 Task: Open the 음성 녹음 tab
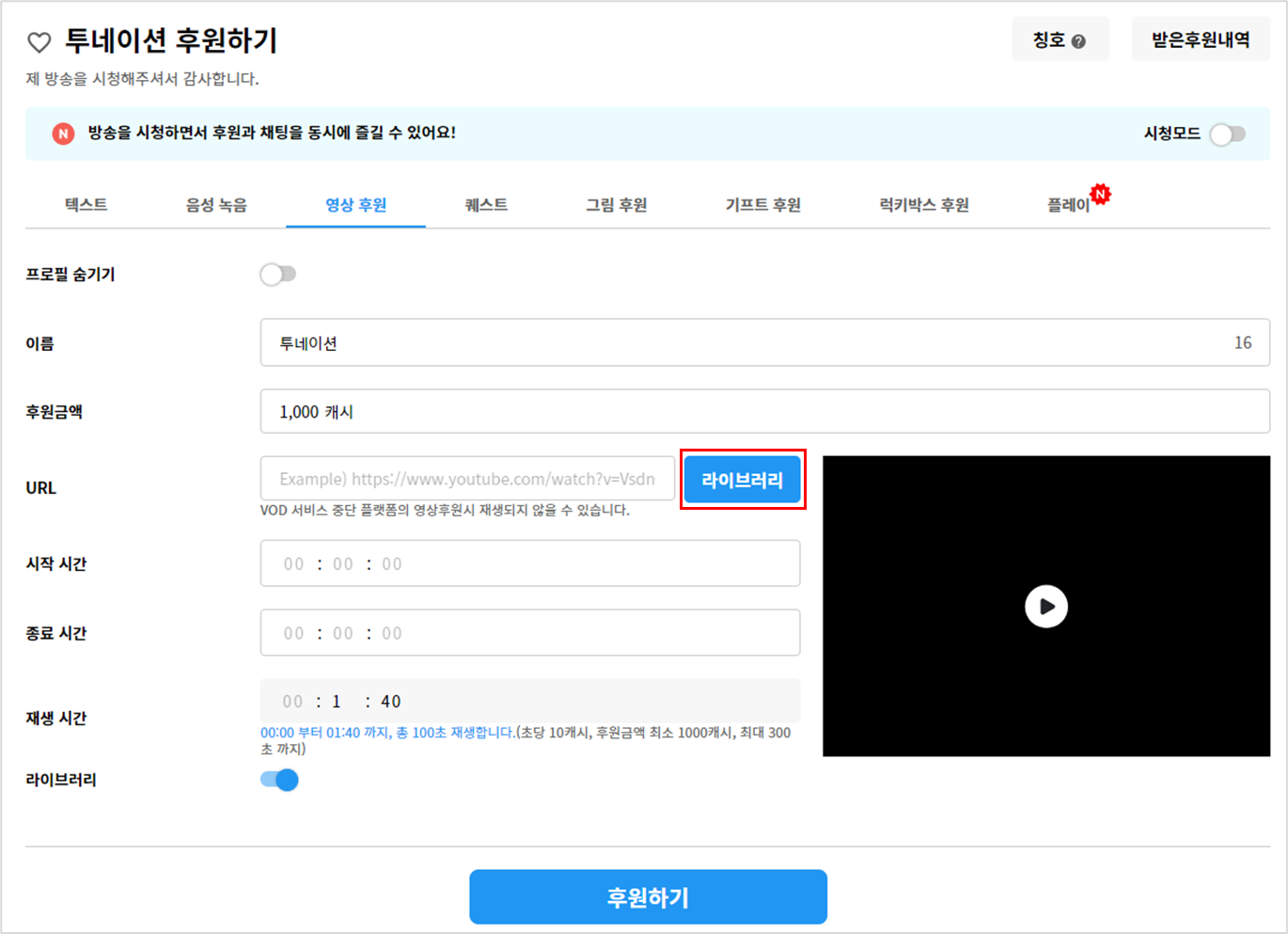[x=216, y=205]
